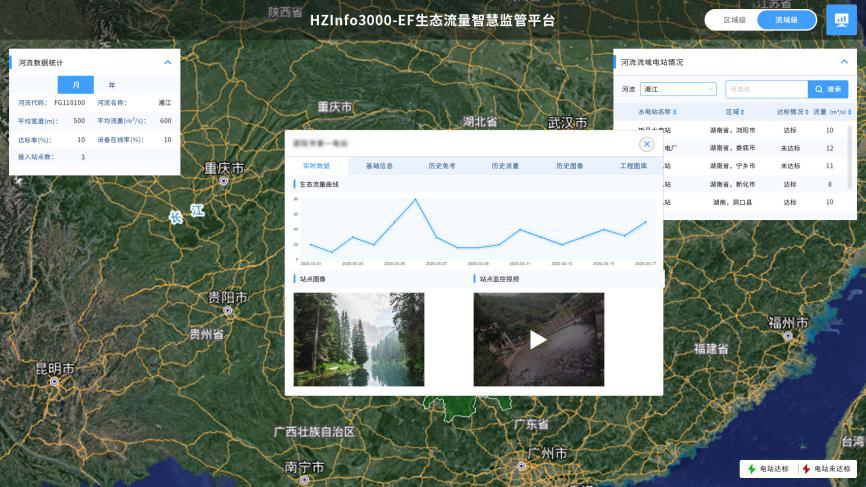
Task: Select the 流域级 toggle option
Action: pos(786,20)
